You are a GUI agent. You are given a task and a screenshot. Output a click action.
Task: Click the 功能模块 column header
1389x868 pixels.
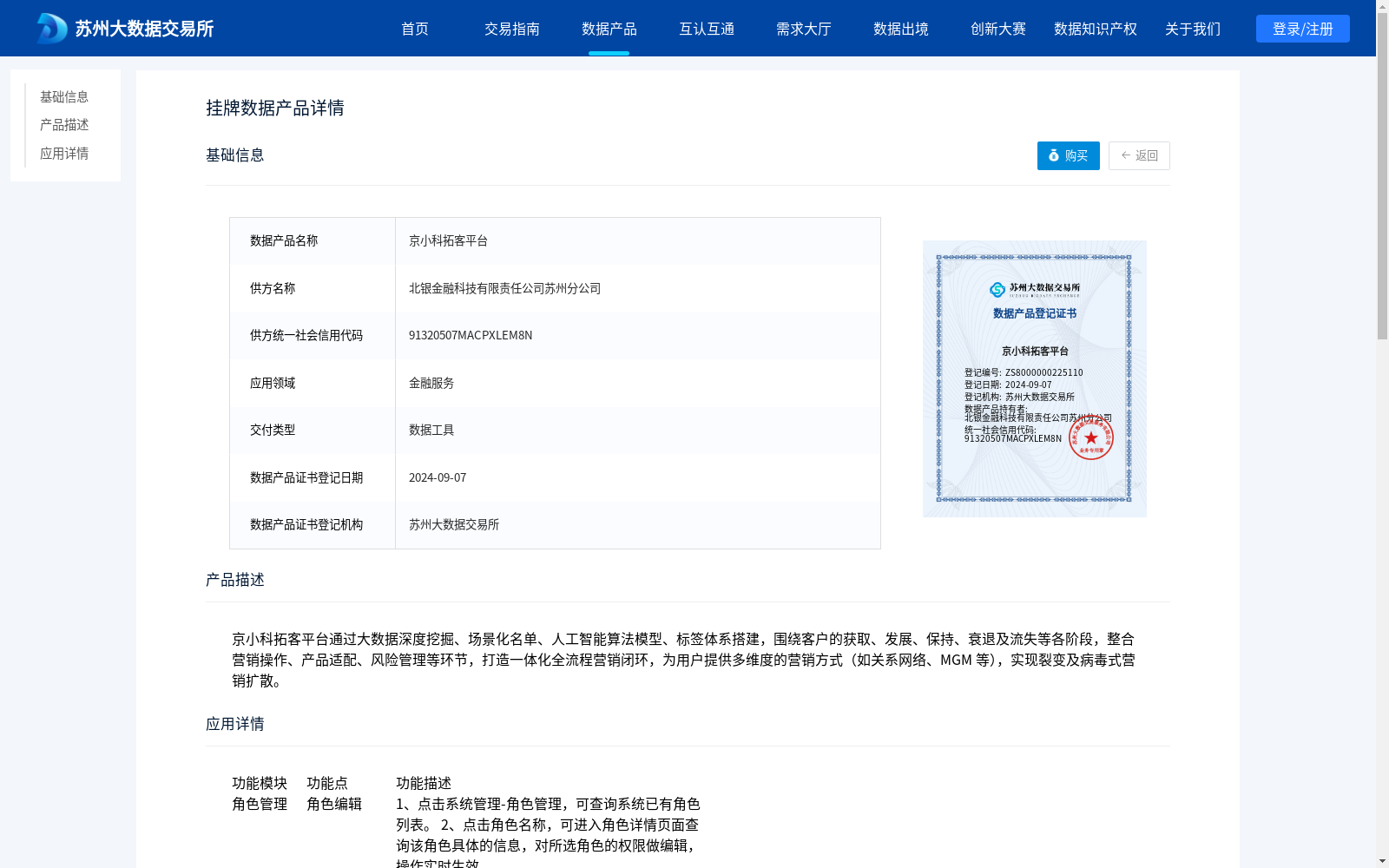[x=260, y=783]
